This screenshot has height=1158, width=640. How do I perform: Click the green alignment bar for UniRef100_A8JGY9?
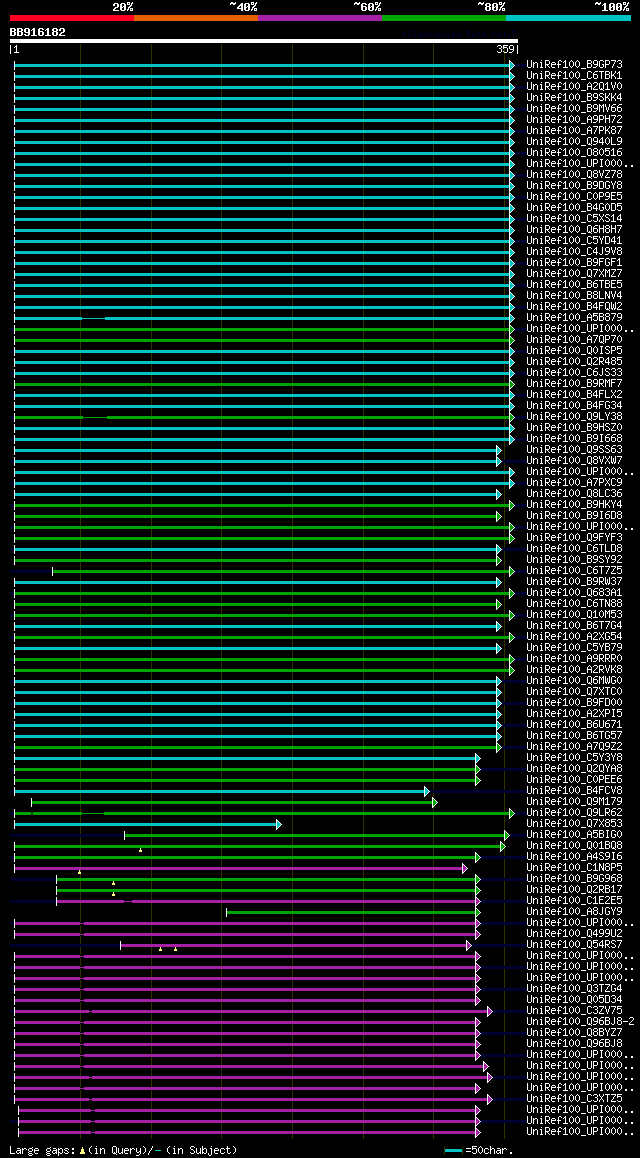tap(354, 912)
